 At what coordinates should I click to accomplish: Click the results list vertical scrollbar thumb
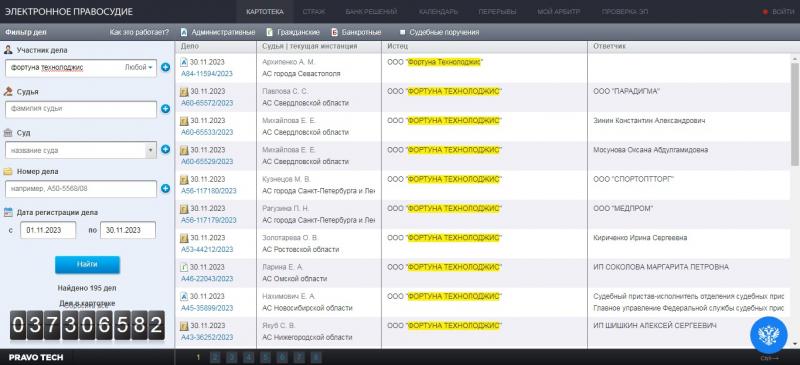(x=794, y=113)
